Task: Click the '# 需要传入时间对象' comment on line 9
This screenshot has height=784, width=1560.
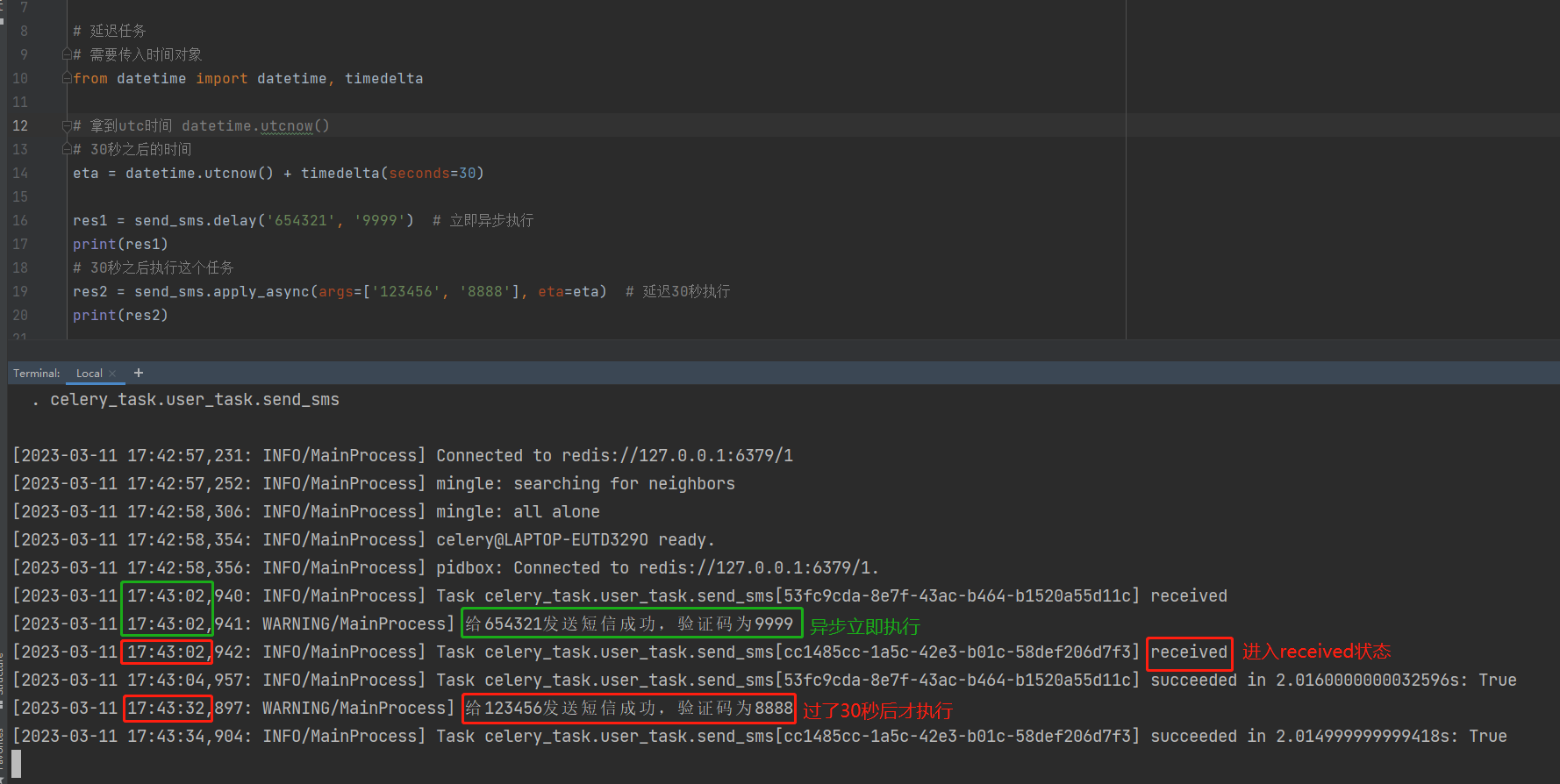Action: (x=138, y=54)
